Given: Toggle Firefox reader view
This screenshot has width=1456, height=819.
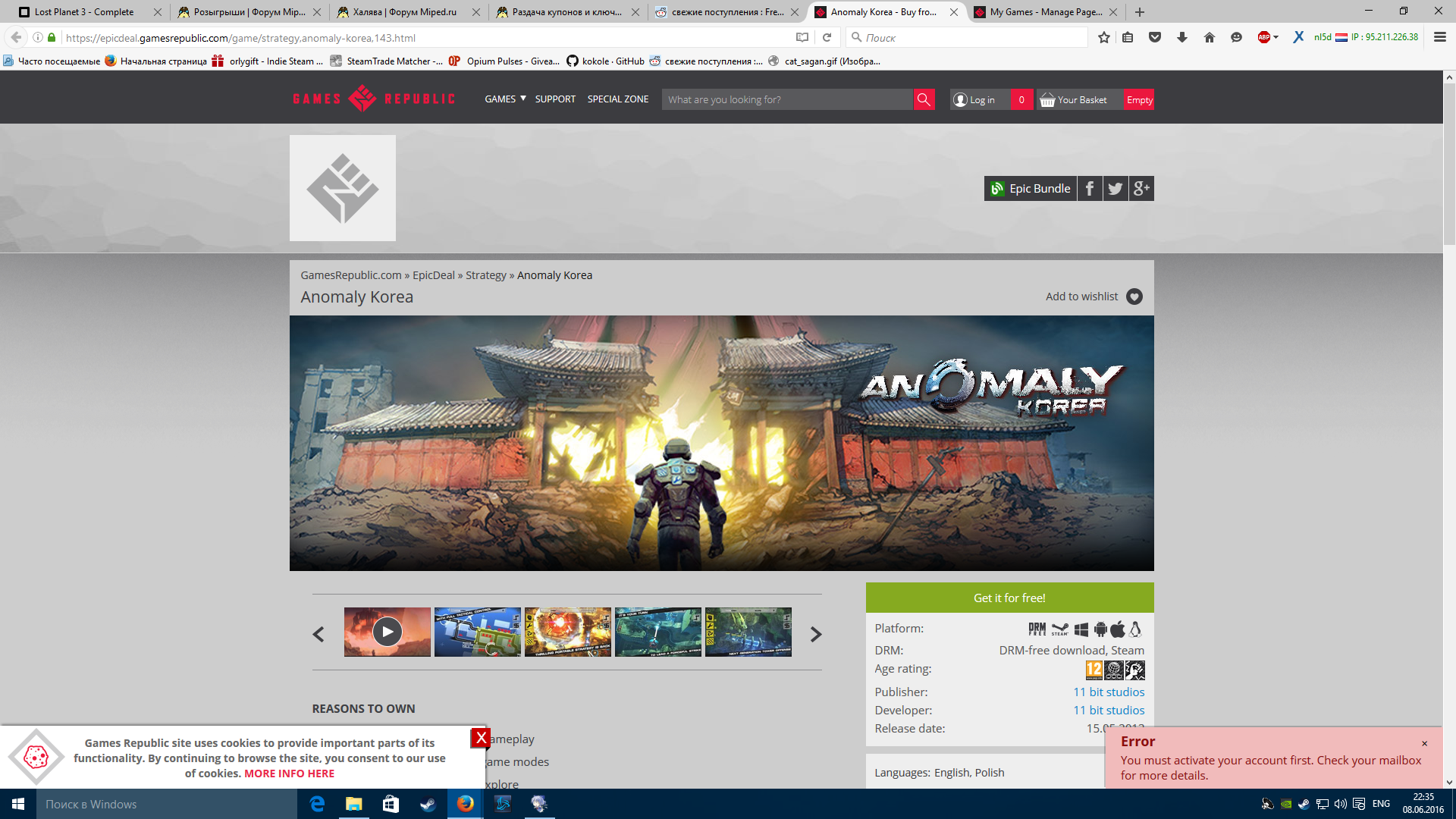Looking at the screenshot, I should [802, 37].
